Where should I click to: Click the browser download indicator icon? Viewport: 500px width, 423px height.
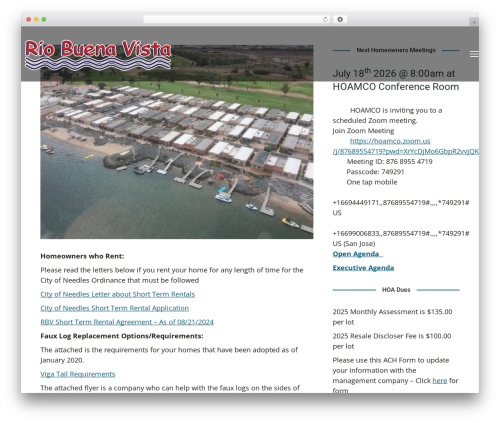pos(340,20)
